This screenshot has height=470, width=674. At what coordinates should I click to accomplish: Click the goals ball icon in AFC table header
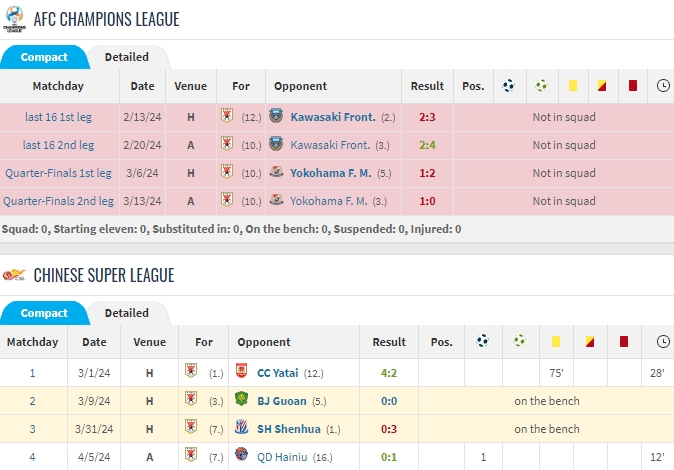[x=508, y=86]
